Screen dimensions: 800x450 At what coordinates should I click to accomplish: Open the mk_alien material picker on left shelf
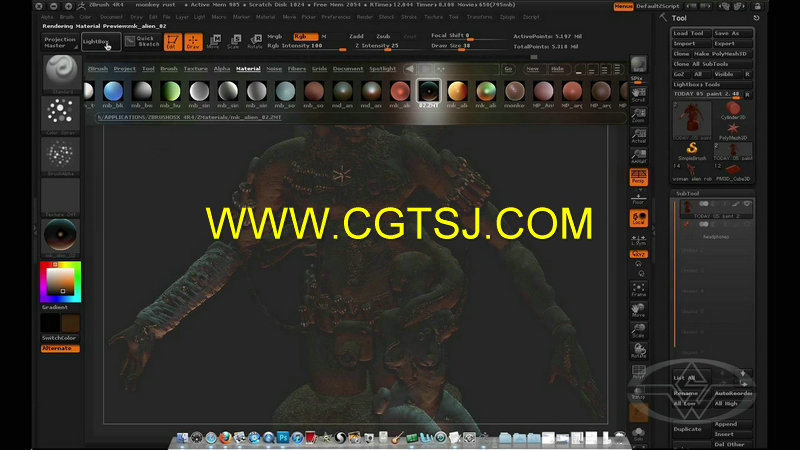[x=60, y=236]
